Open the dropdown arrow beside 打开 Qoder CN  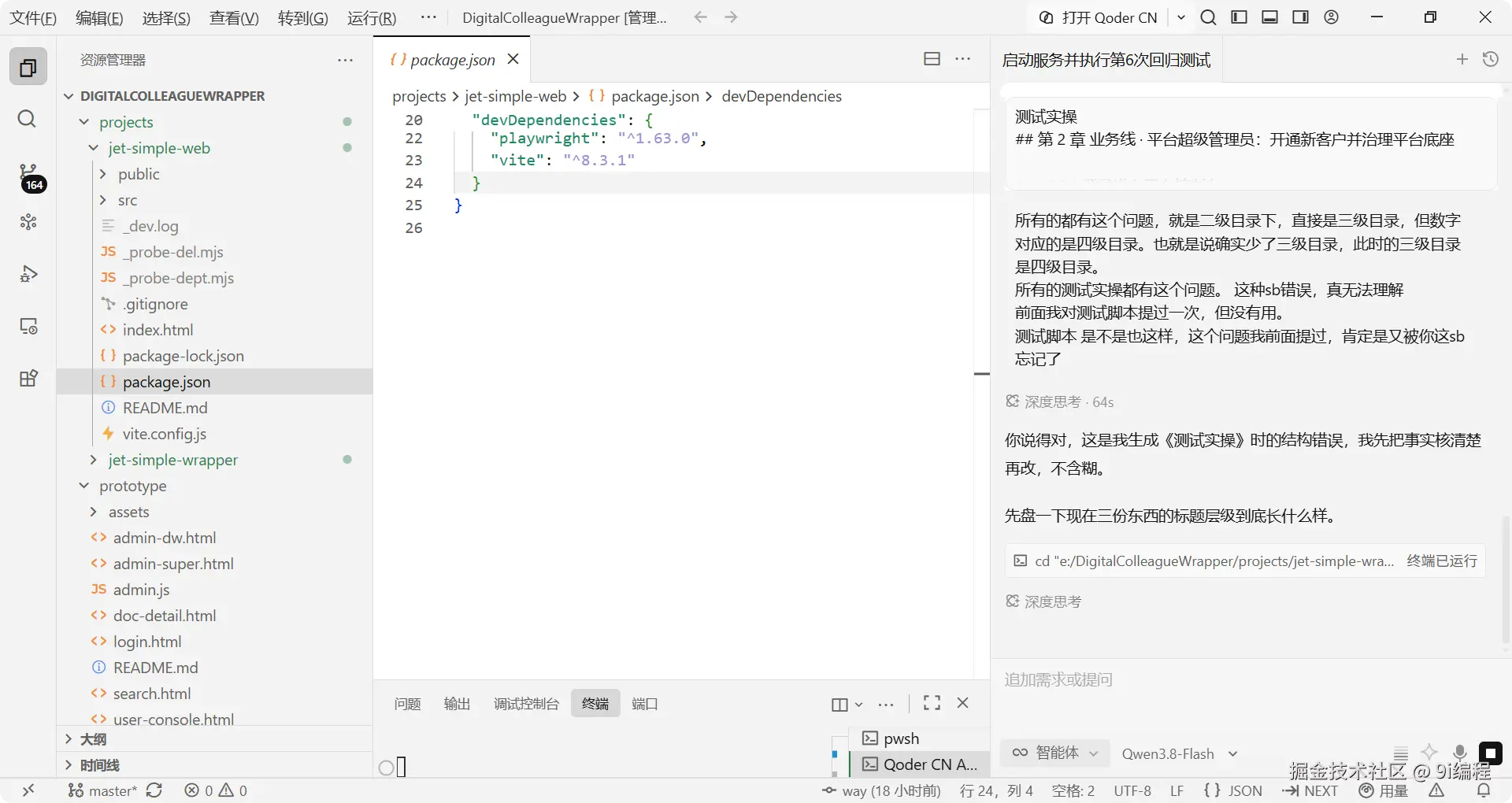click(1181, 17)
